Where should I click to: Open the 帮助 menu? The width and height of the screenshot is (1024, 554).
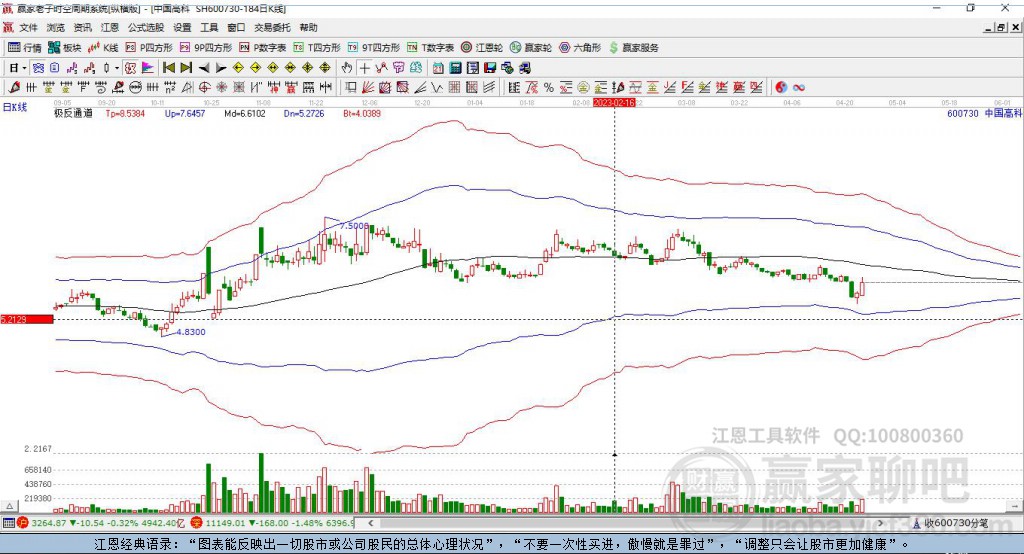coord(308,27)
